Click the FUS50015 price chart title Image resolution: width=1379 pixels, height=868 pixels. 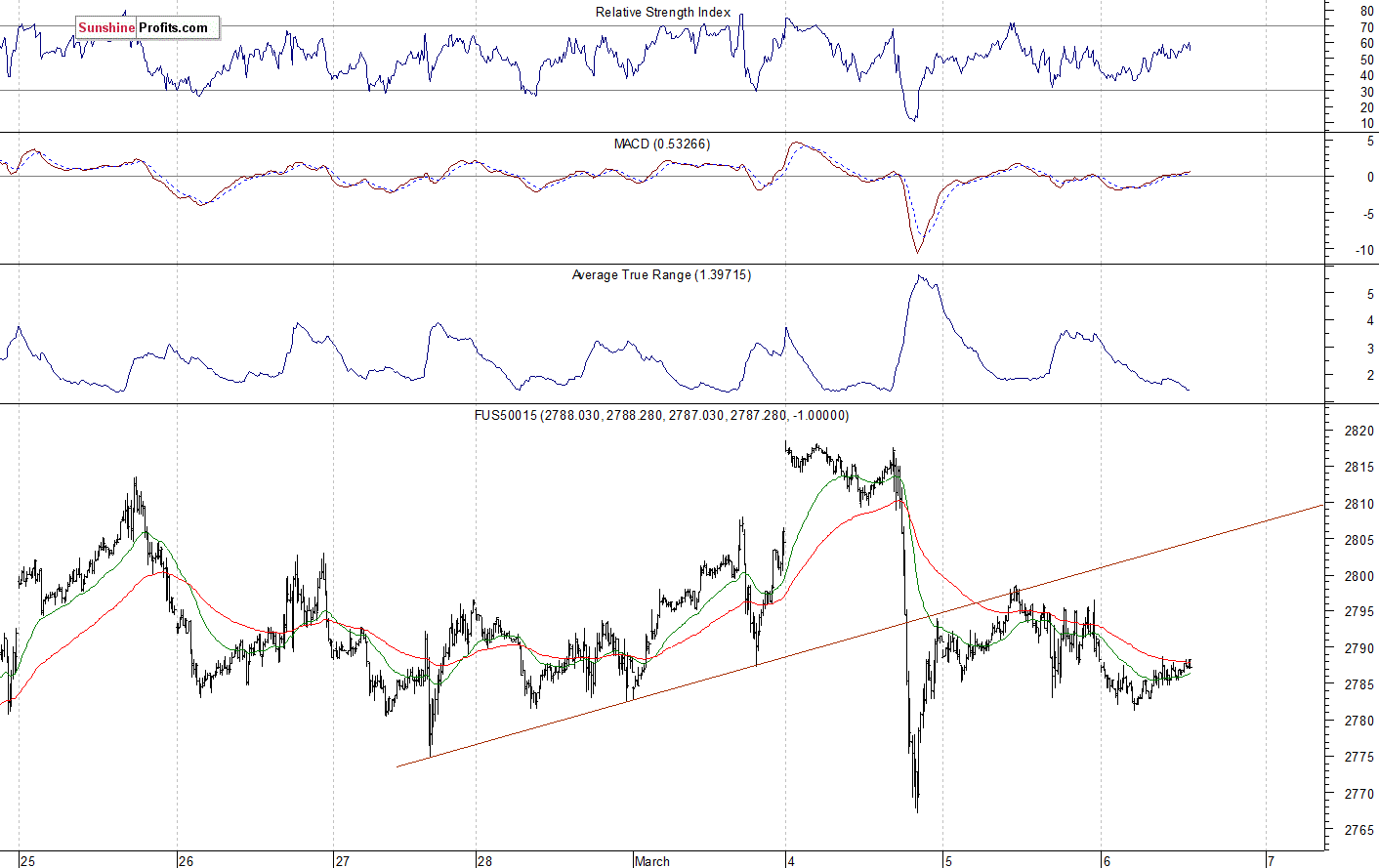coord(661,416)
